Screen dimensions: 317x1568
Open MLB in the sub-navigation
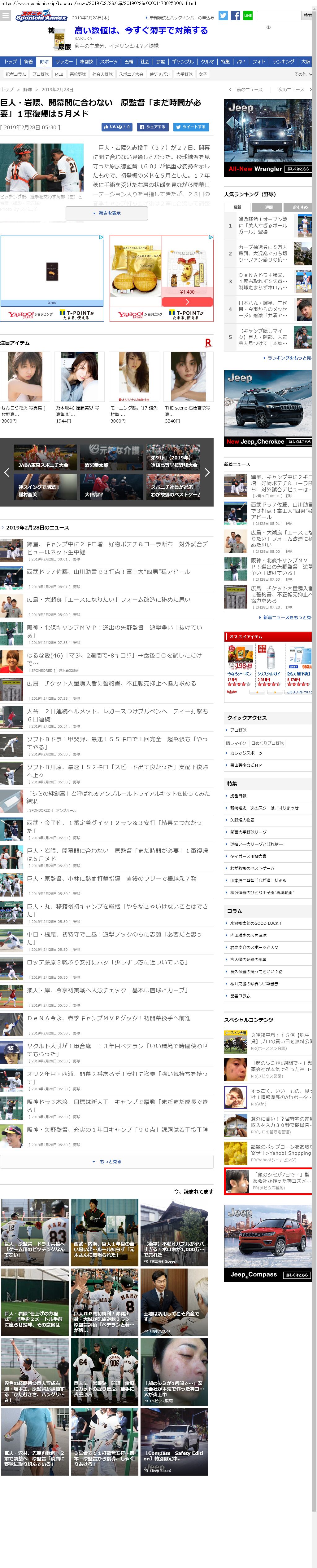[59, 74]
